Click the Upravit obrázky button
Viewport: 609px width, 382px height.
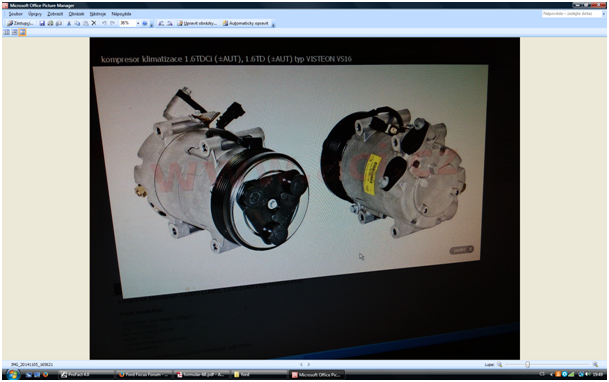coord(197,23)
